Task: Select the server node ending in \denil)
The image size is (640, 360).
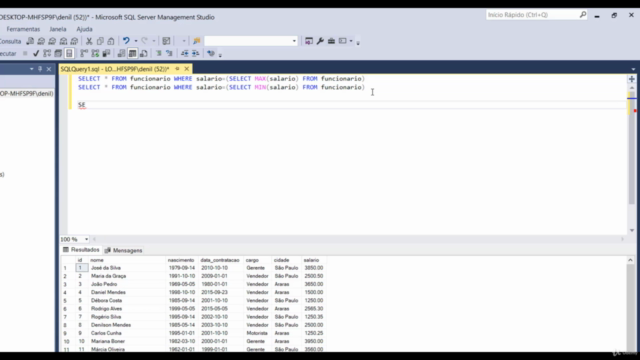Action: coord(27,93)
